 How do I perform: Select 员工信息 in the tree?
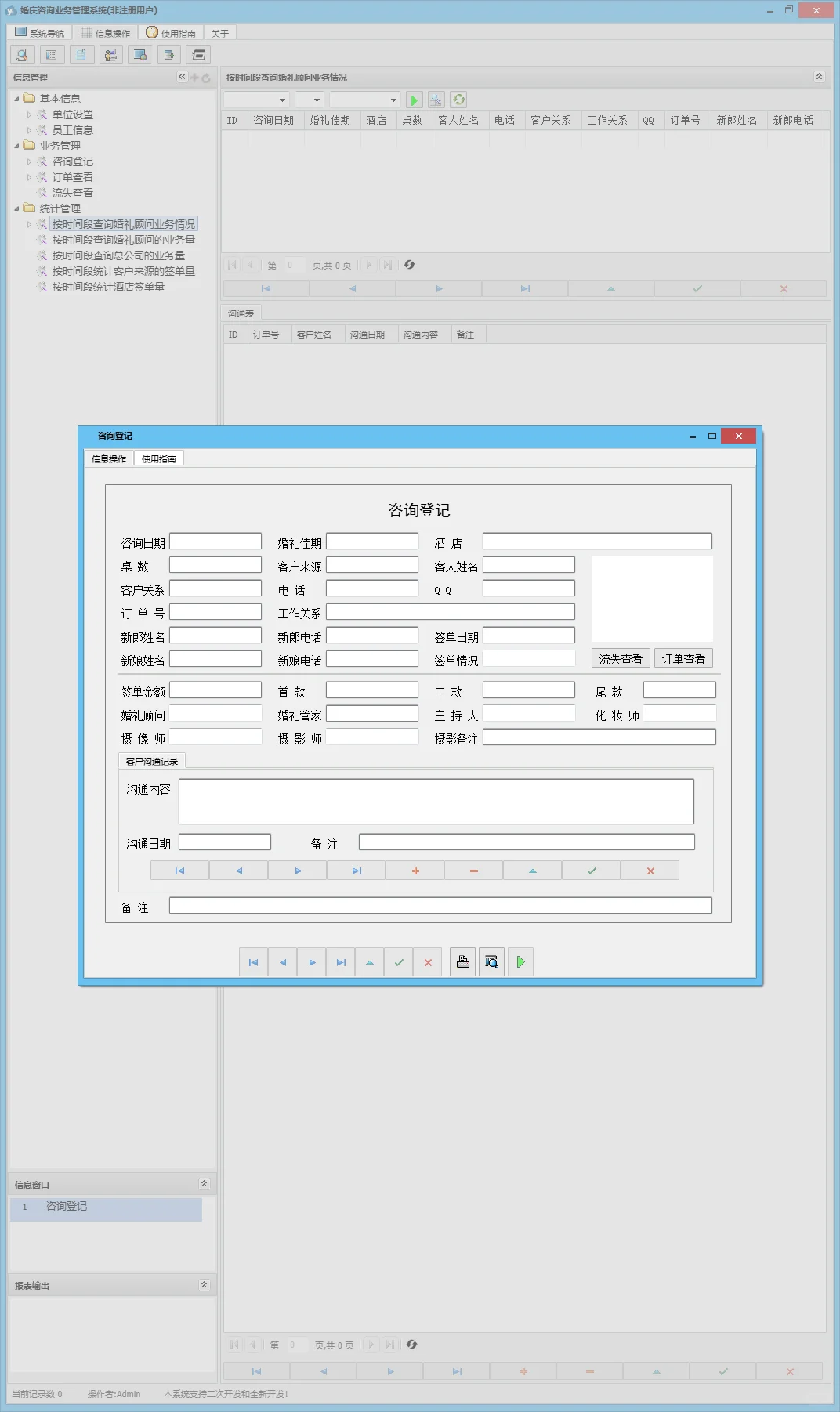73,130
